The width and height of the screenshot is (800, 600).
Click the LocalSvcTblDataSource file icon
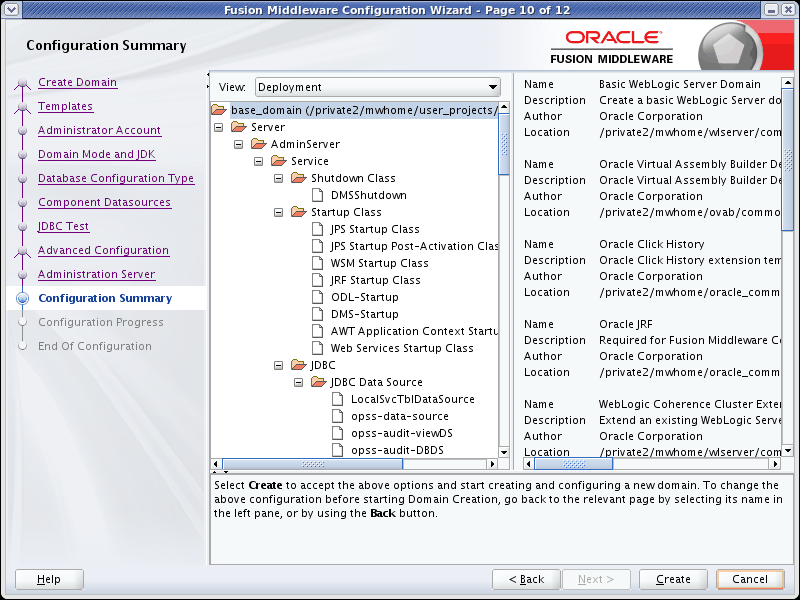(337, 399)
